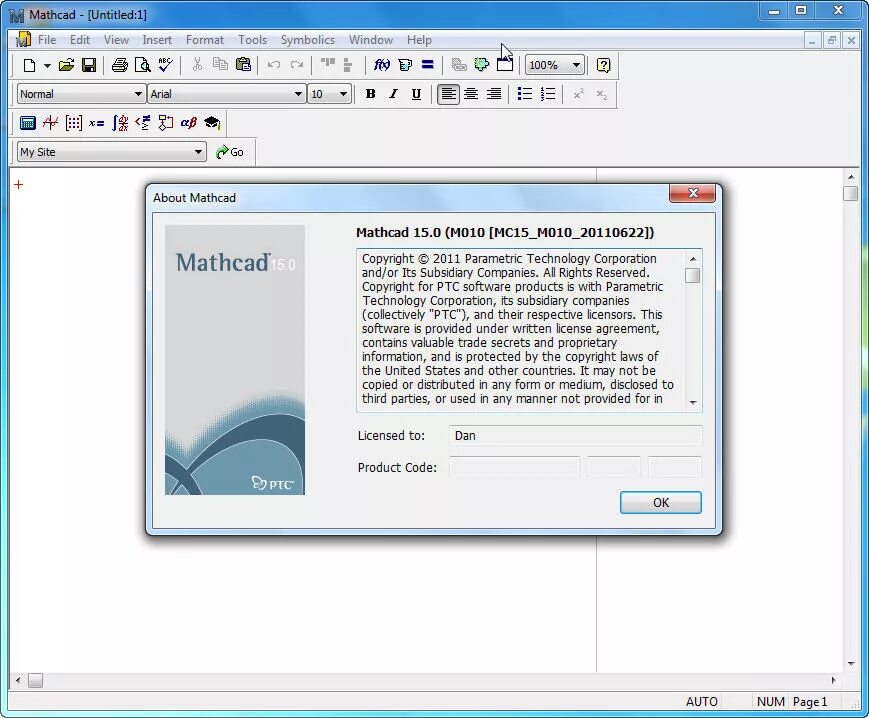869x718 pixels.
Task: Click the Align Down regions icon
Action: [347, 65]
